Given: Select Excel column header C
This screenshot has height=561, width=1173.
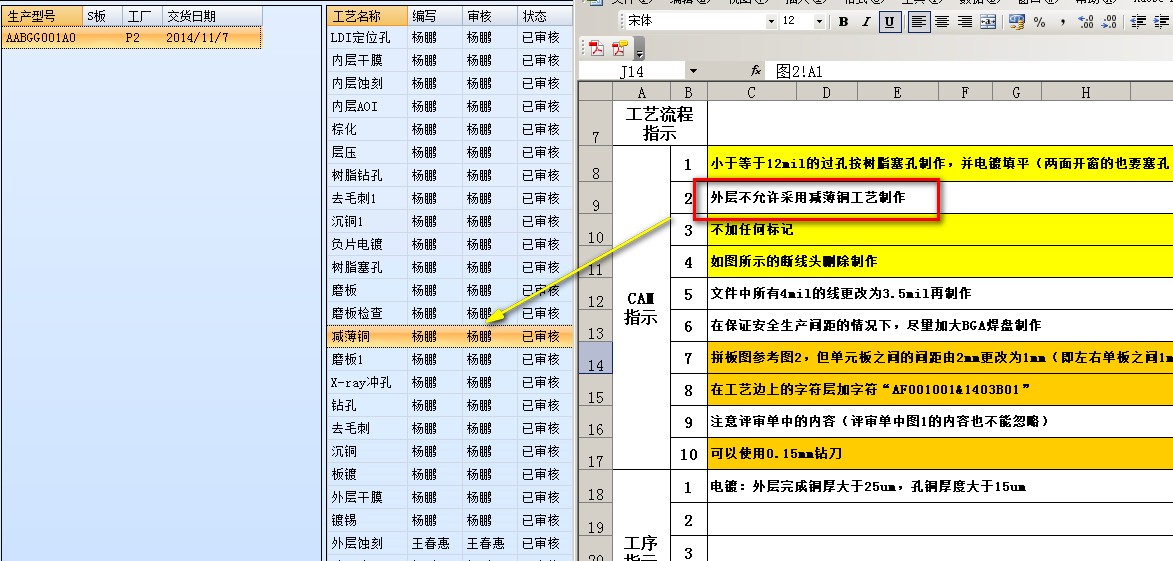Looking at the screenshot, I should [x=751, y=92].
